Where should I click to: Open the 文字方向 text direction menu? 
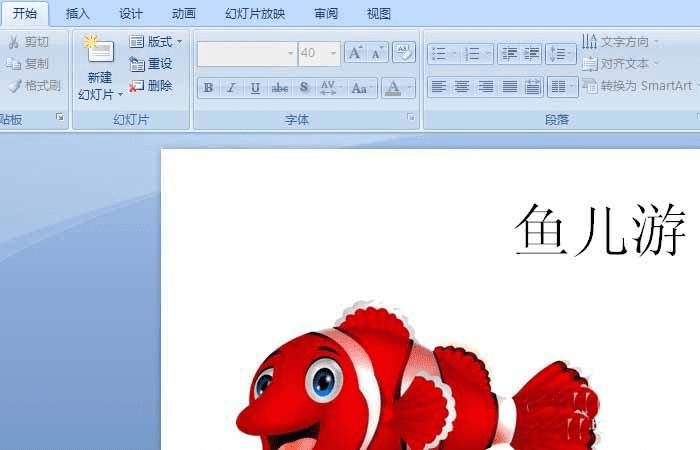pyautogui.click(x=621, y=42)
